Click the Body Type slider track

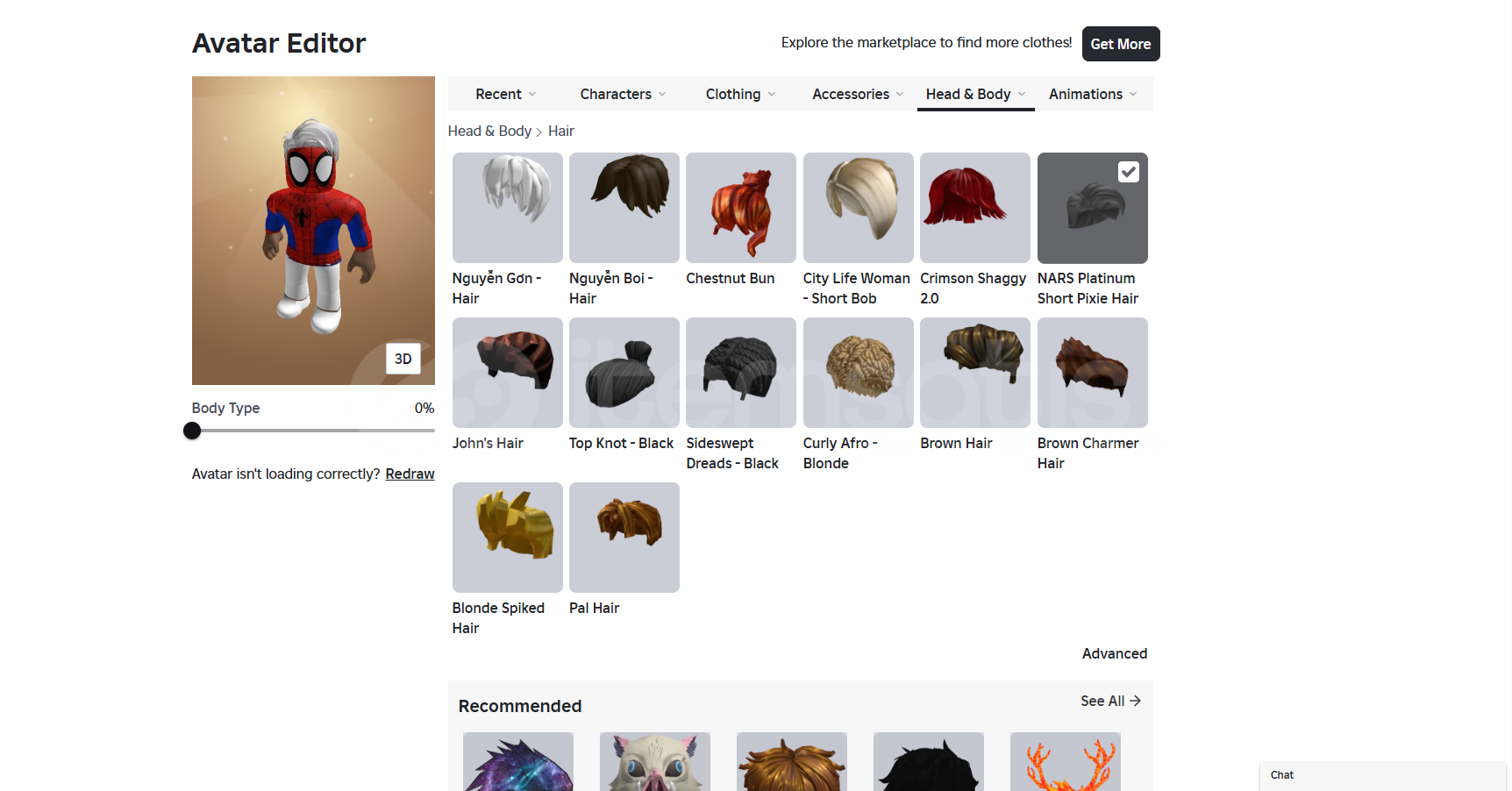[313, 431]
